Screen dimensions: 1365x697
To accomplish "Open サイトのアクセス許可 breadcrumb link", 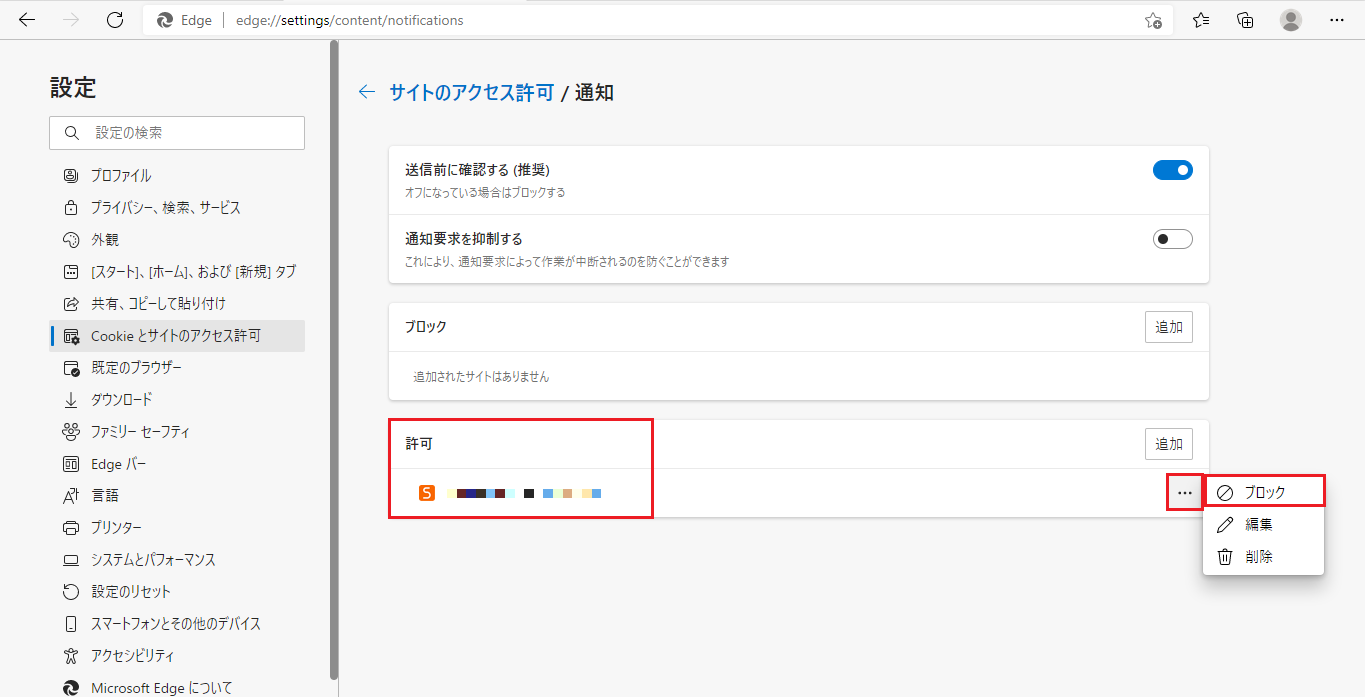I will [471, 93].
